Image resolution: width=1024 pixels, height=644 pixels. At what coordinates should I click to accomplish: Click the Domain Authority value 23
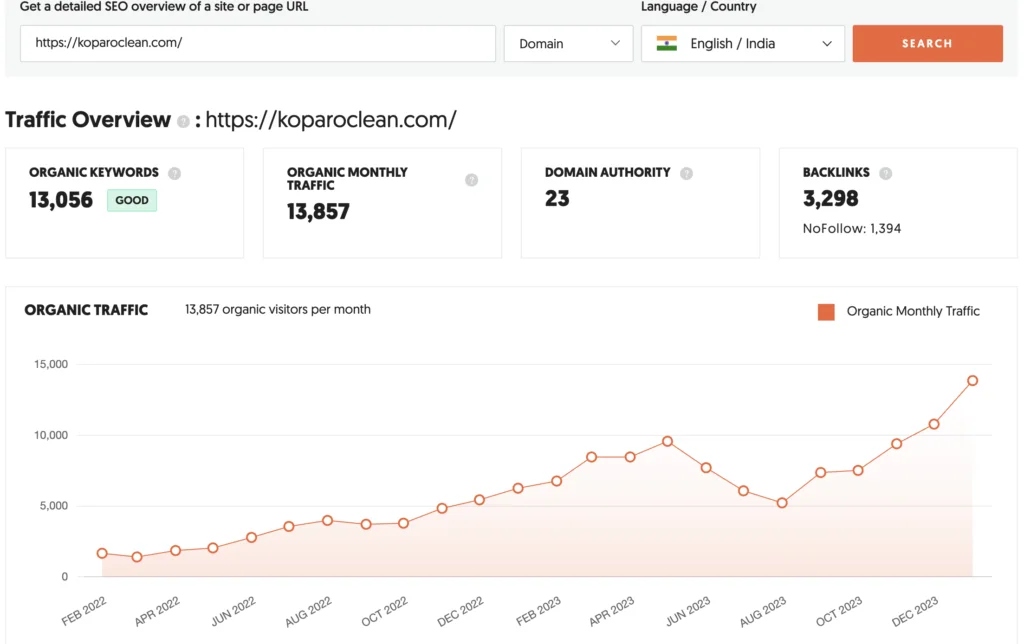tap(557, 199)
